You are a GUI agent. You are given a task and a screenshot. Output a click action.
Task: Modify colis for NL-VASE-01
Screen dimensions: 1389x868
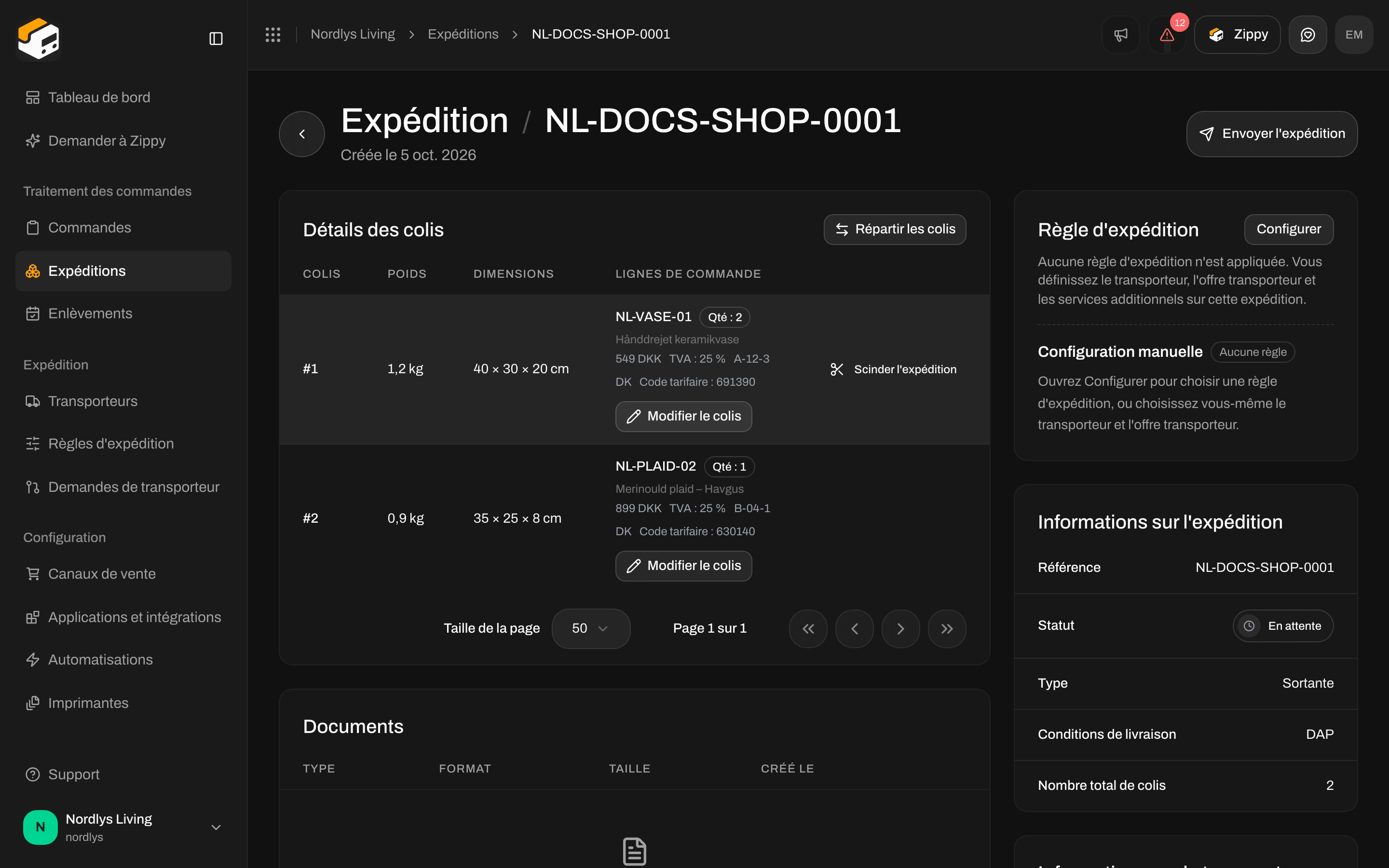(683, 416)
